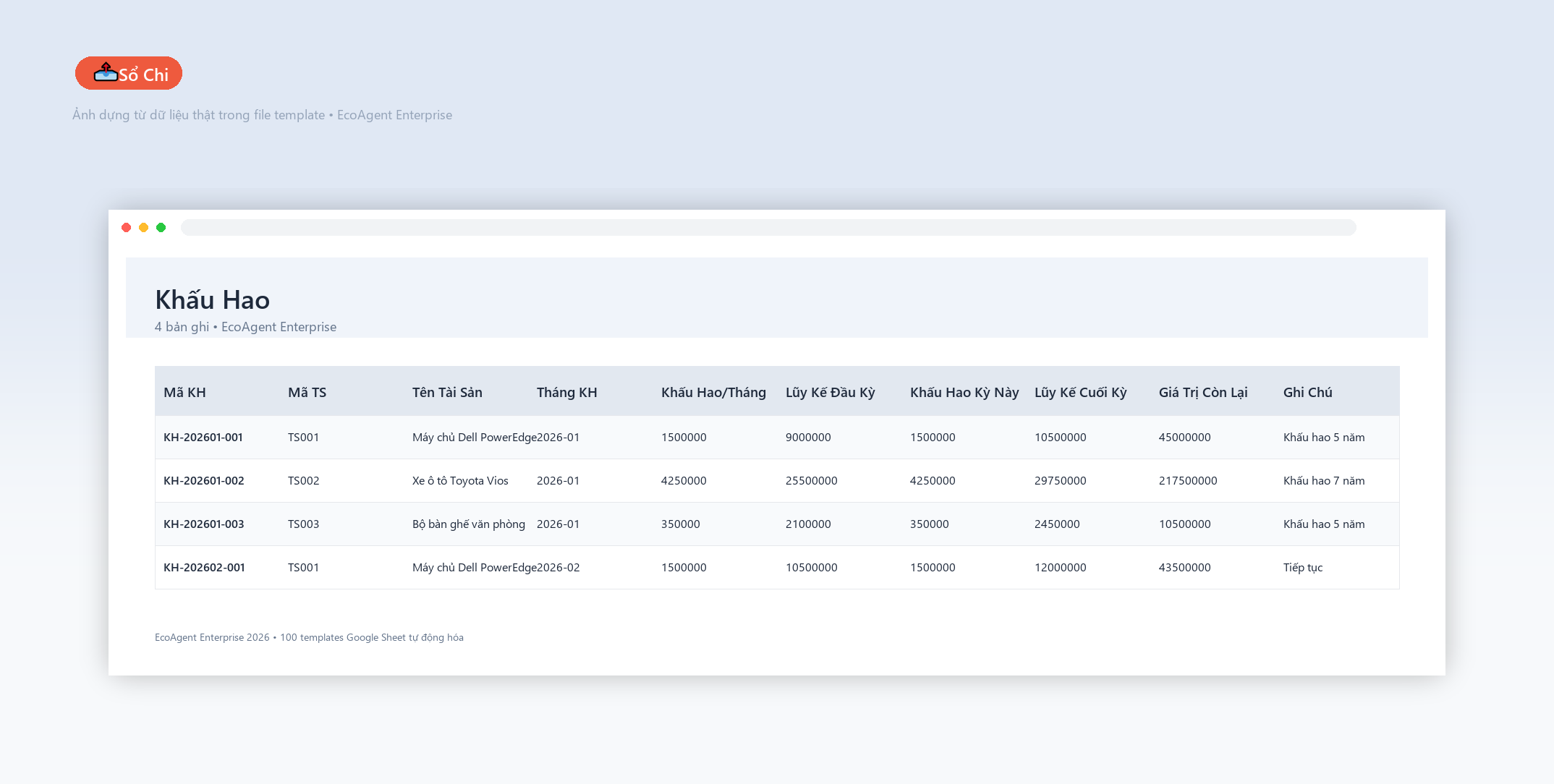Click the yellow window dot
Image resolution: width=1554 pixels, height=784 pixels.
144,227
